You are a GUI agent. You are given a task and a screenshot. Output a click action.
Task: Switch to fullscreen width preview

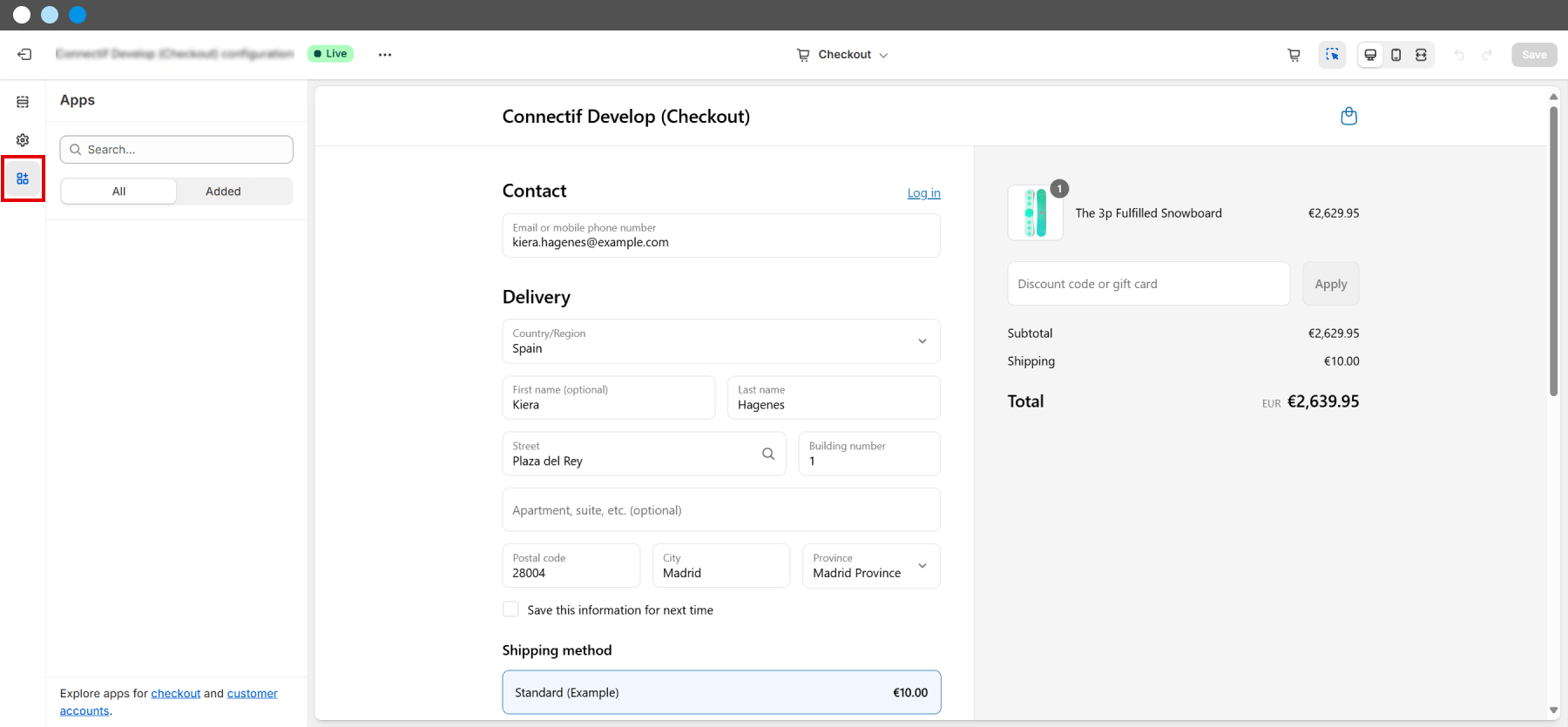pyautogui.click(x=1421, y=55)
